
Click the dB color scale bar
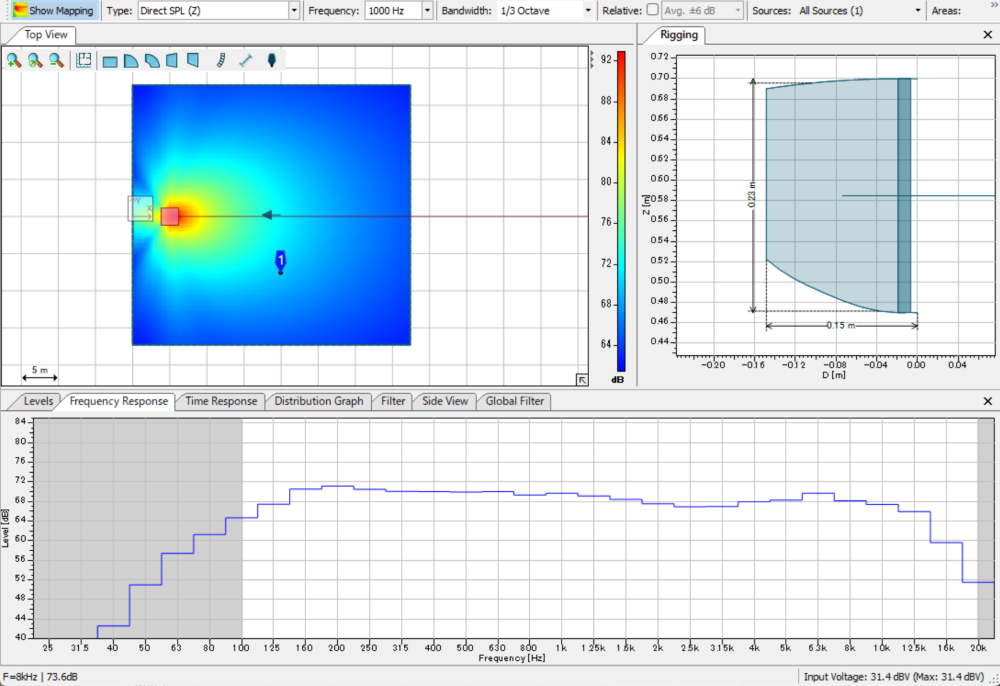point(621,210)
